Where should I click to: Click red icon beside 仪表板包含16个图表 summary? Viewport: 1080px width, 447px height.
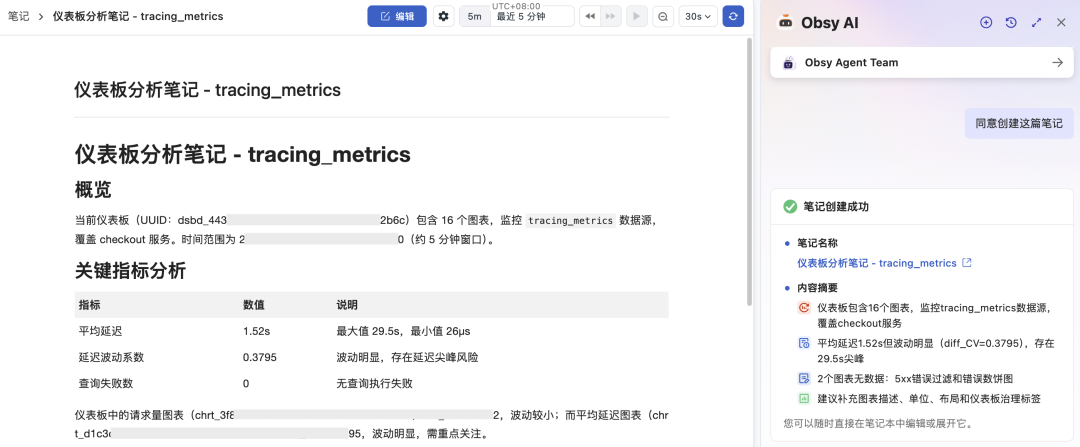click(x=803, y=308)
